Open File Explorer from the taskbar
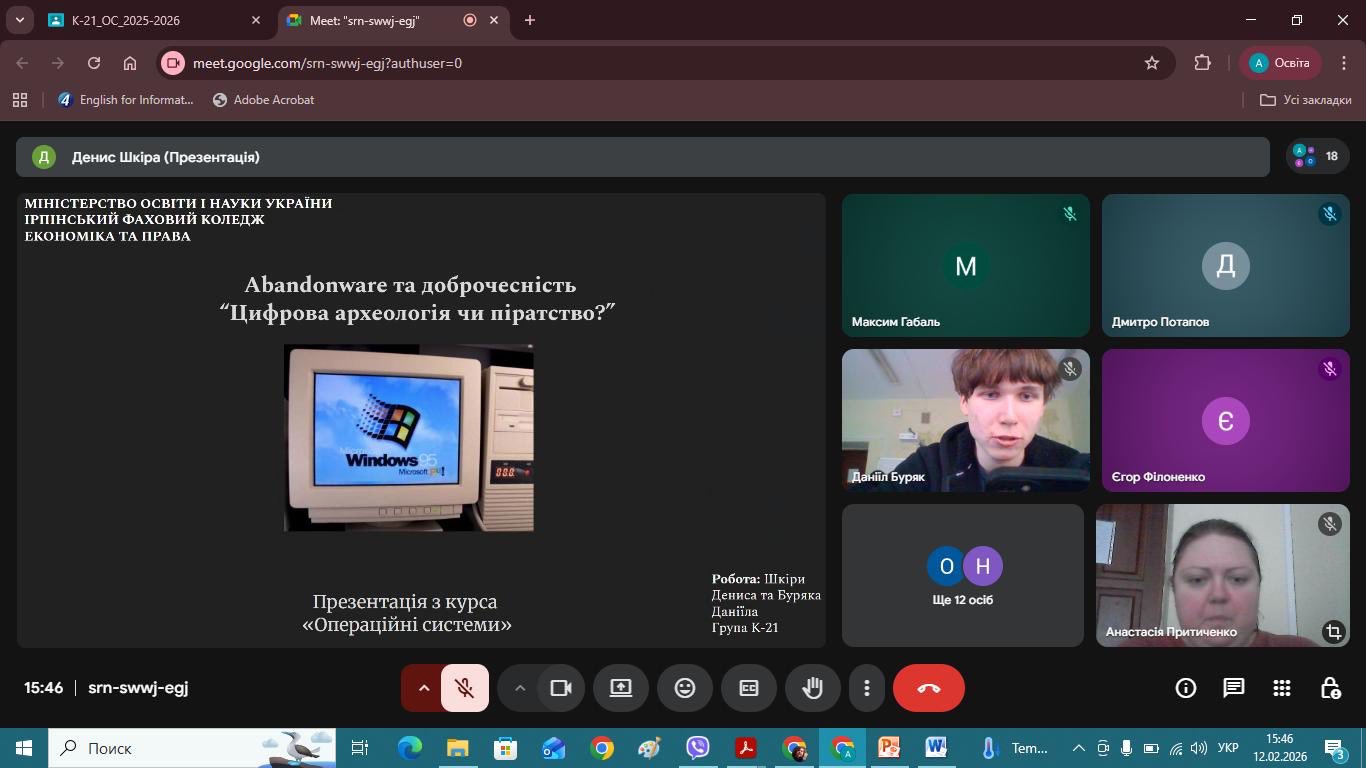The width and height of the screenshot is (1366, 768). tap(457, 748)
